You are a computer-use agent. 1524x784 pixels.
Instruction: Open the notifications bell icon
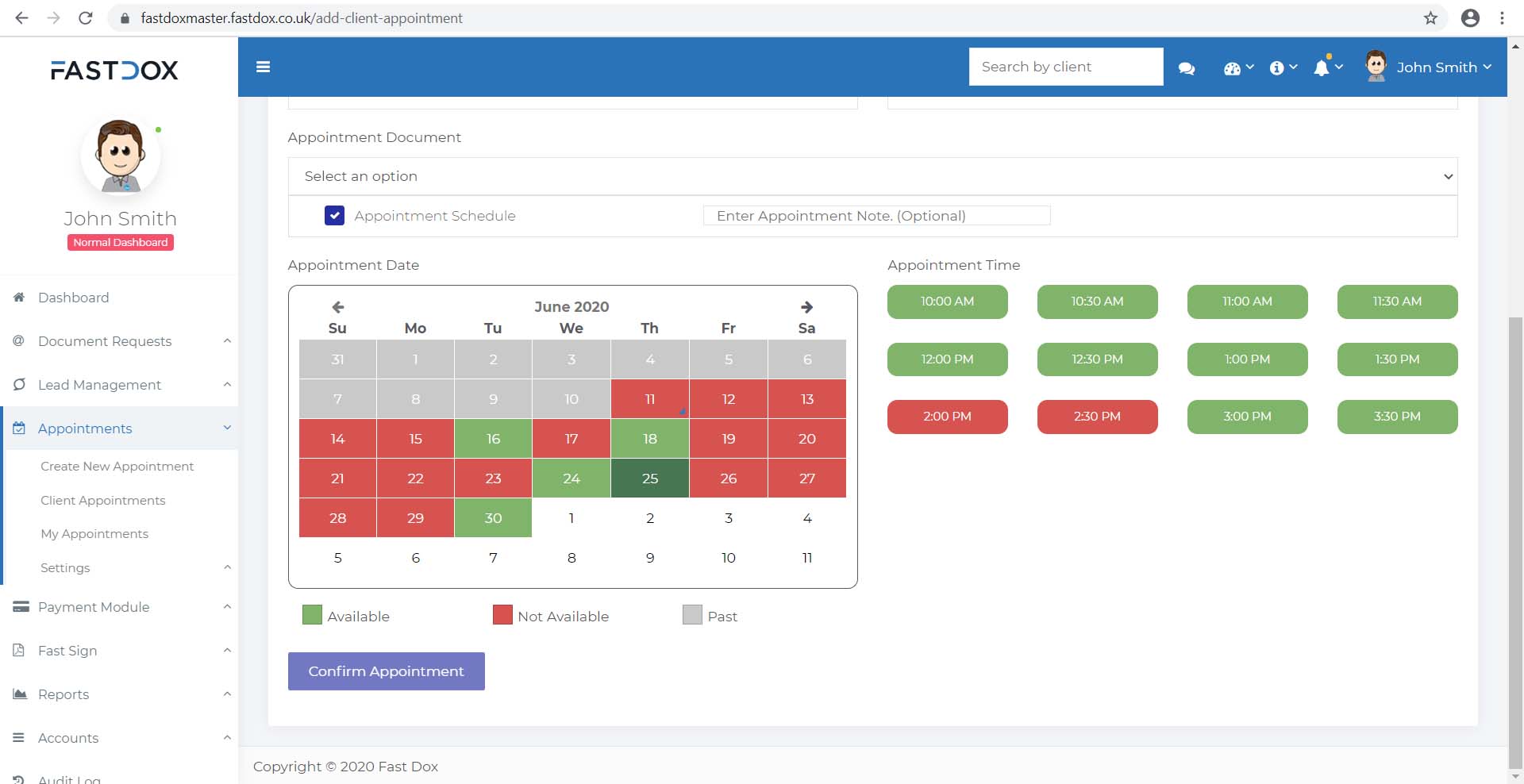1326,68
